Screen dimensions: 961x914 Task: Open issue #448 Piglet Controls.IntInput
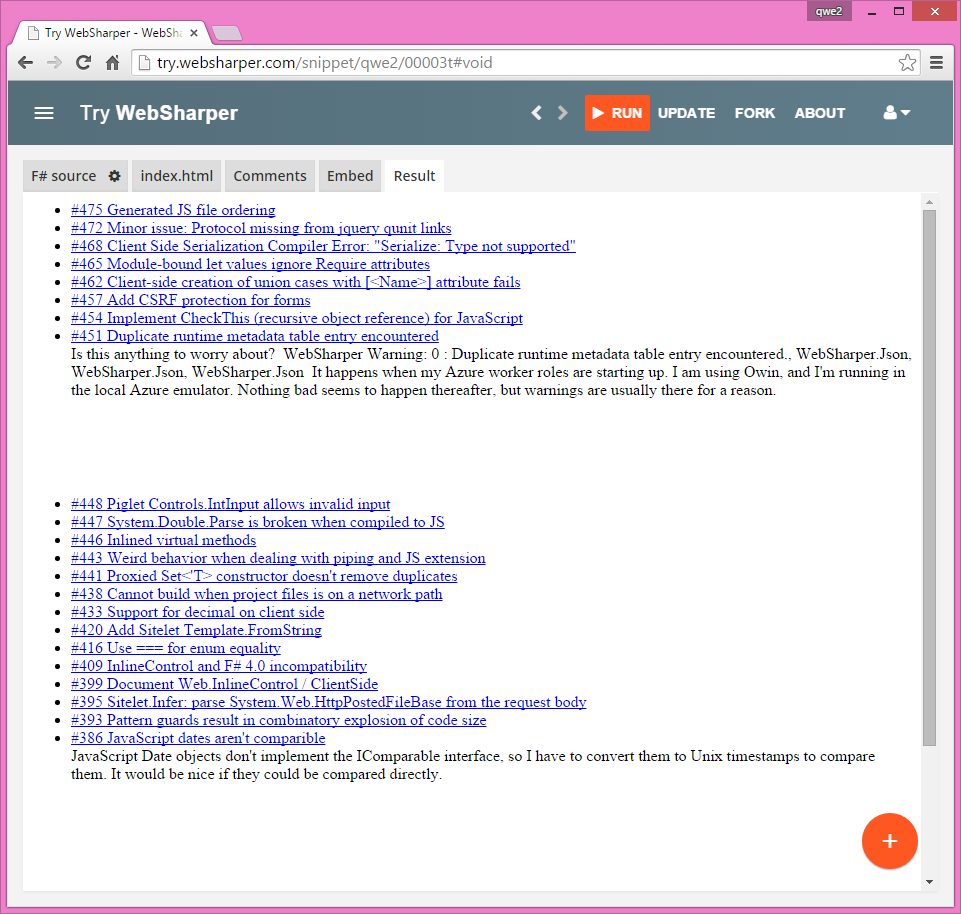click(x=230, y=504)
